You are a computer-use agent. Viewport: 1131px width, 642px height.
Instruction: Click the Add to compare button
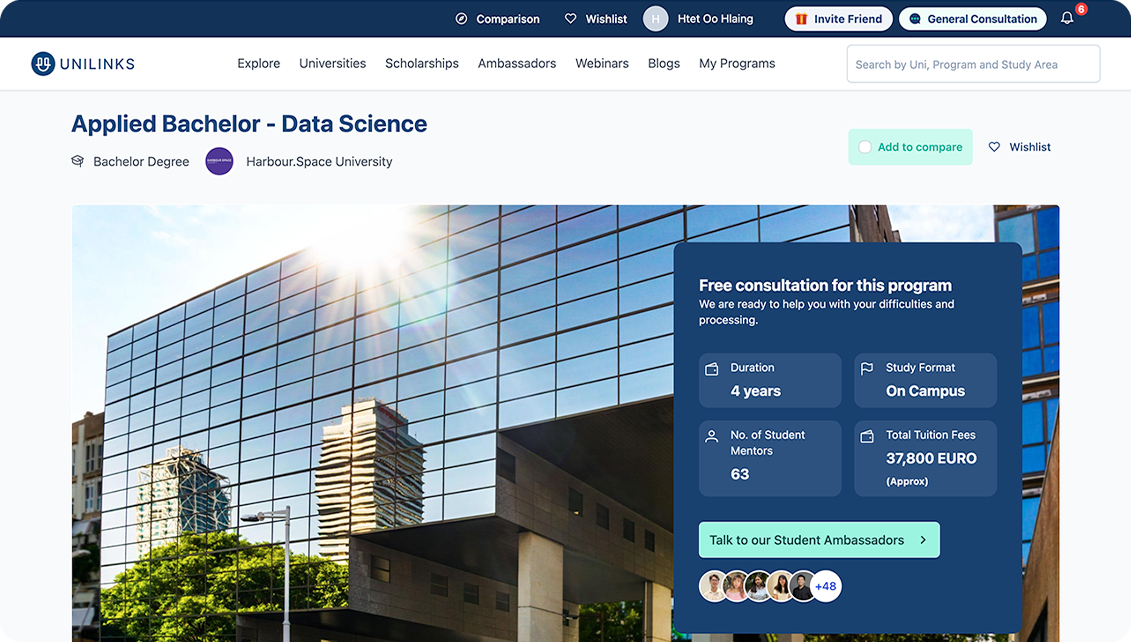pyautogui.click(x=910, y=146)
